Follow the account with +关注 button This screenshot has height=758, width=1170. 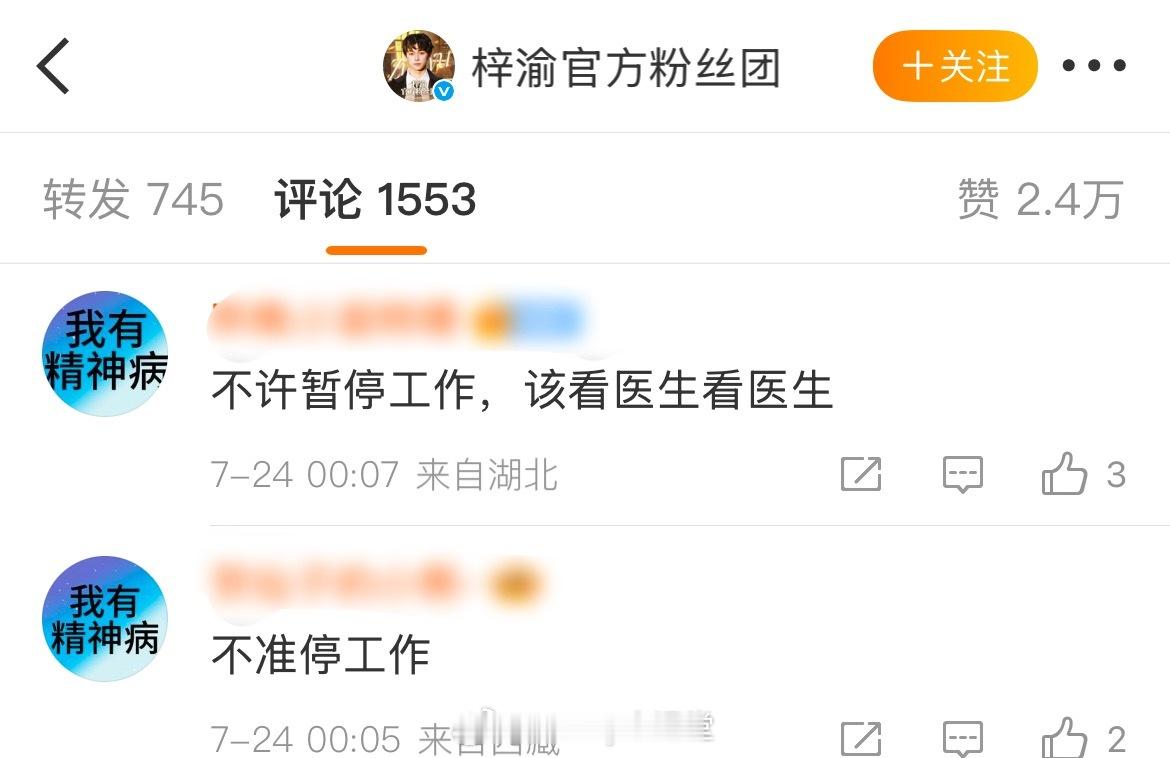[x=955, y=66]
